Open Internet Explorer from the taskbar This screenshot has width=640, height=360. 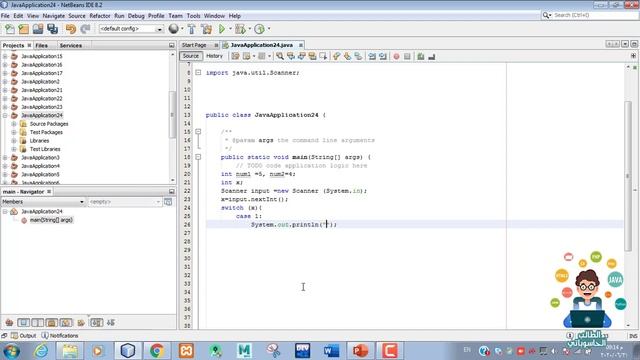click(41, 351)
